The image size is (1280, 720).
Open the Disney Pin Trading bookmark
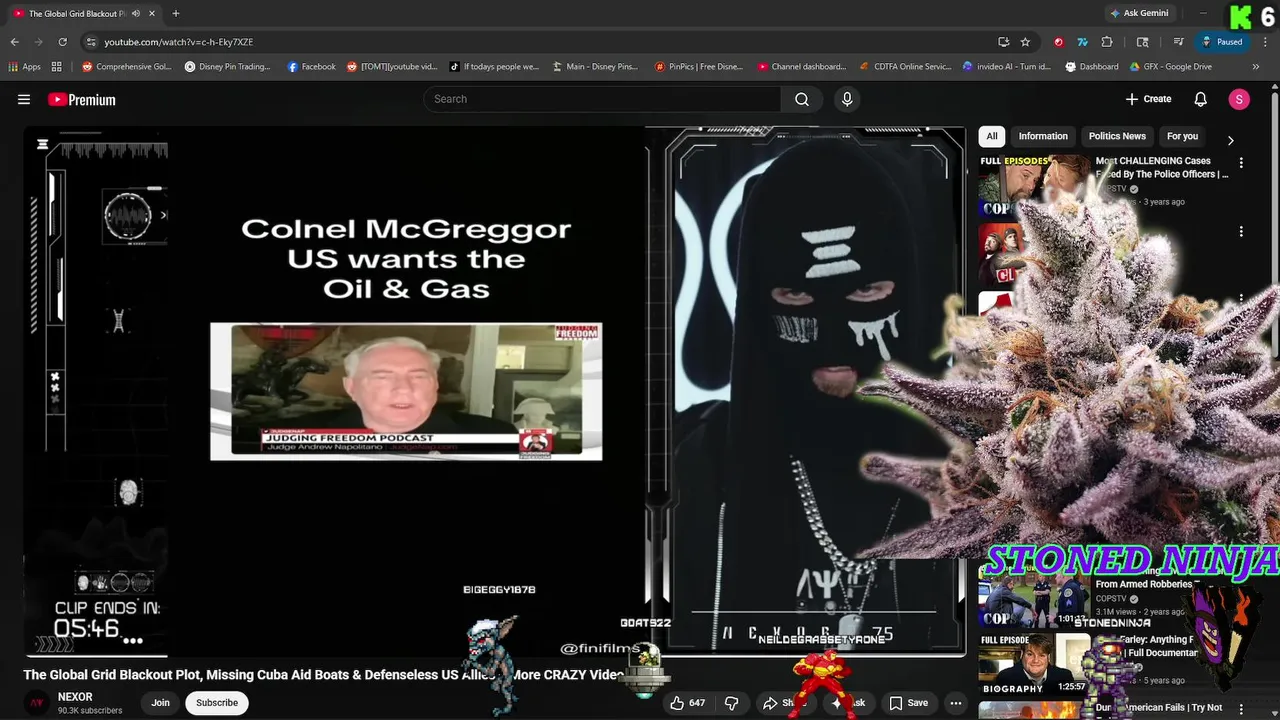[228, 67]
